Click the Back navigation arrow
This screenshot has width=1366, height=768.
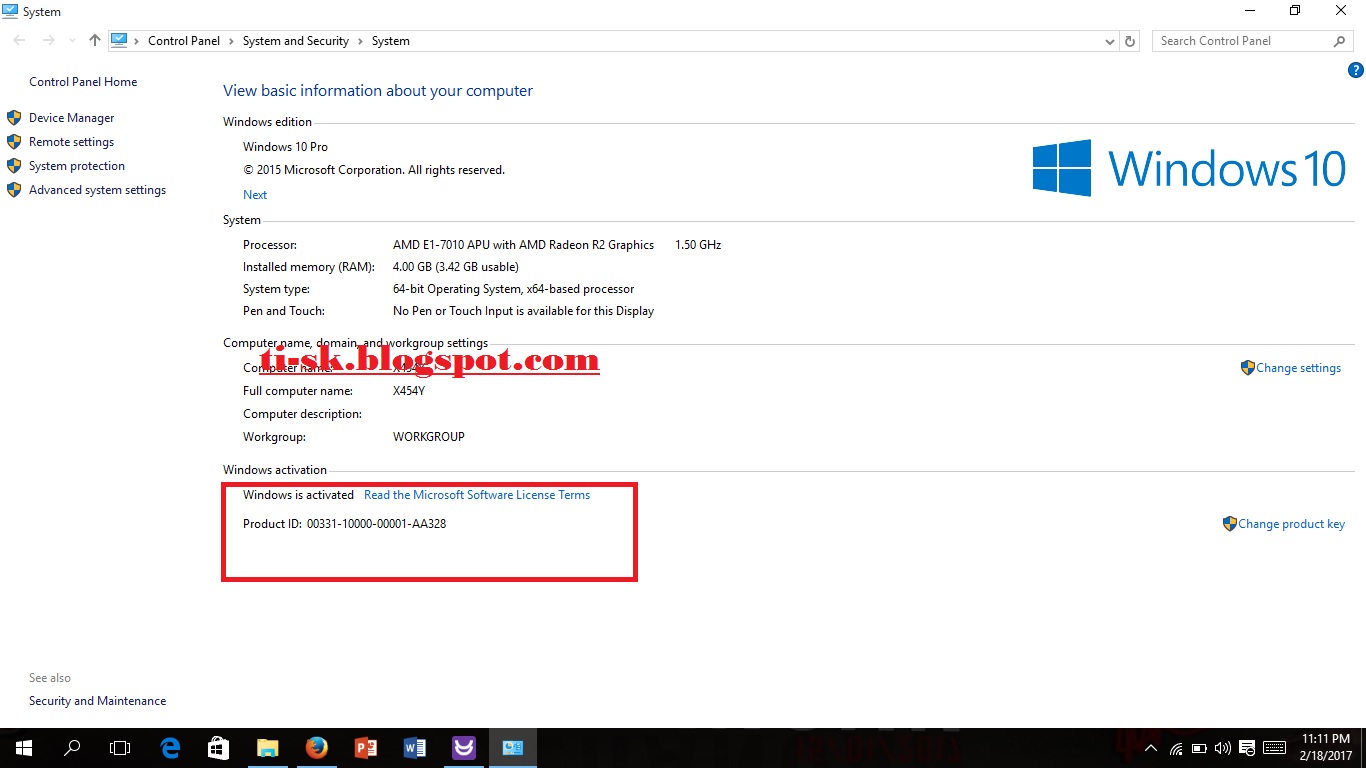pyautogui.click(x=20, y=41)
